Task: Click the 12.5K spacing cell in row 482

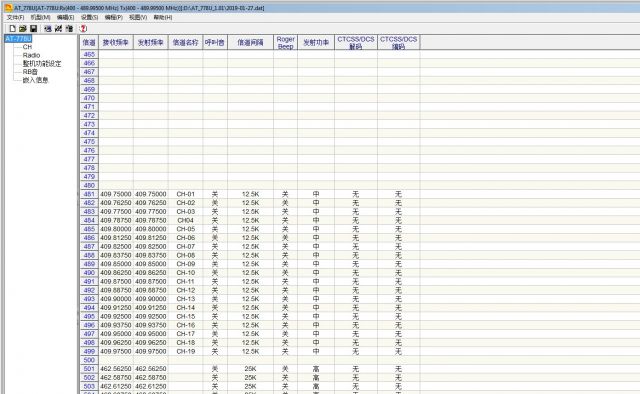Action: coord(250,203)
